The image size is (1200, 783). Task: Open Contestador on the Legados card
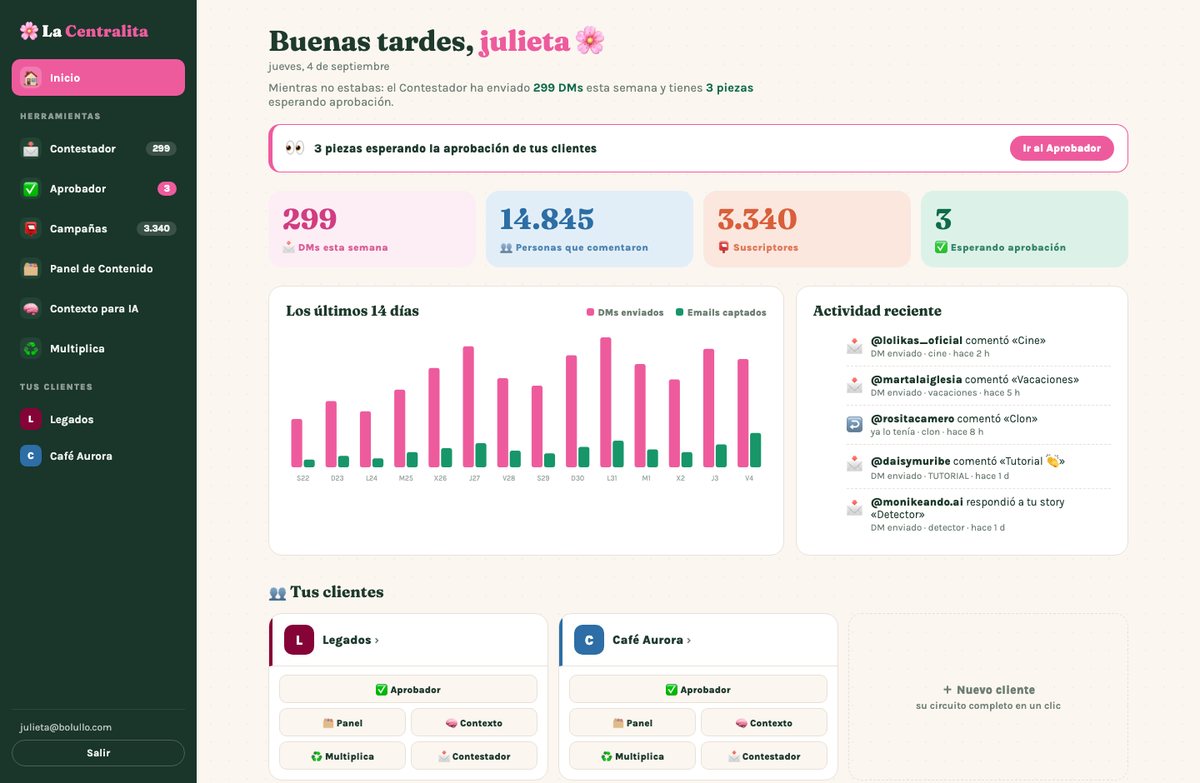[x=474, y=756]
